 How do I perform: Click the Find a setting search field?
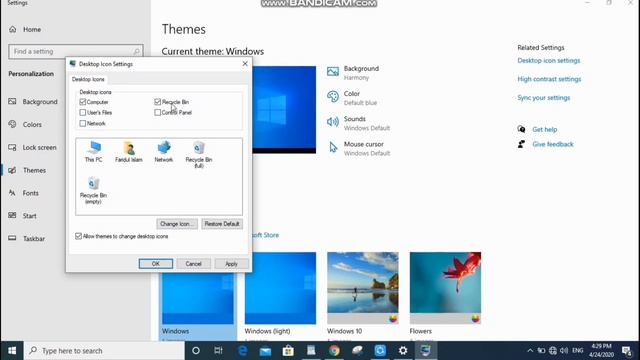tap(76, 51)
